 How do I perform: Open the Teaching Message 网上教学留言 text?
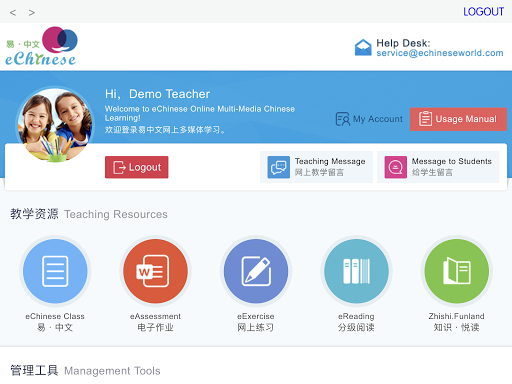coord(330,167)
